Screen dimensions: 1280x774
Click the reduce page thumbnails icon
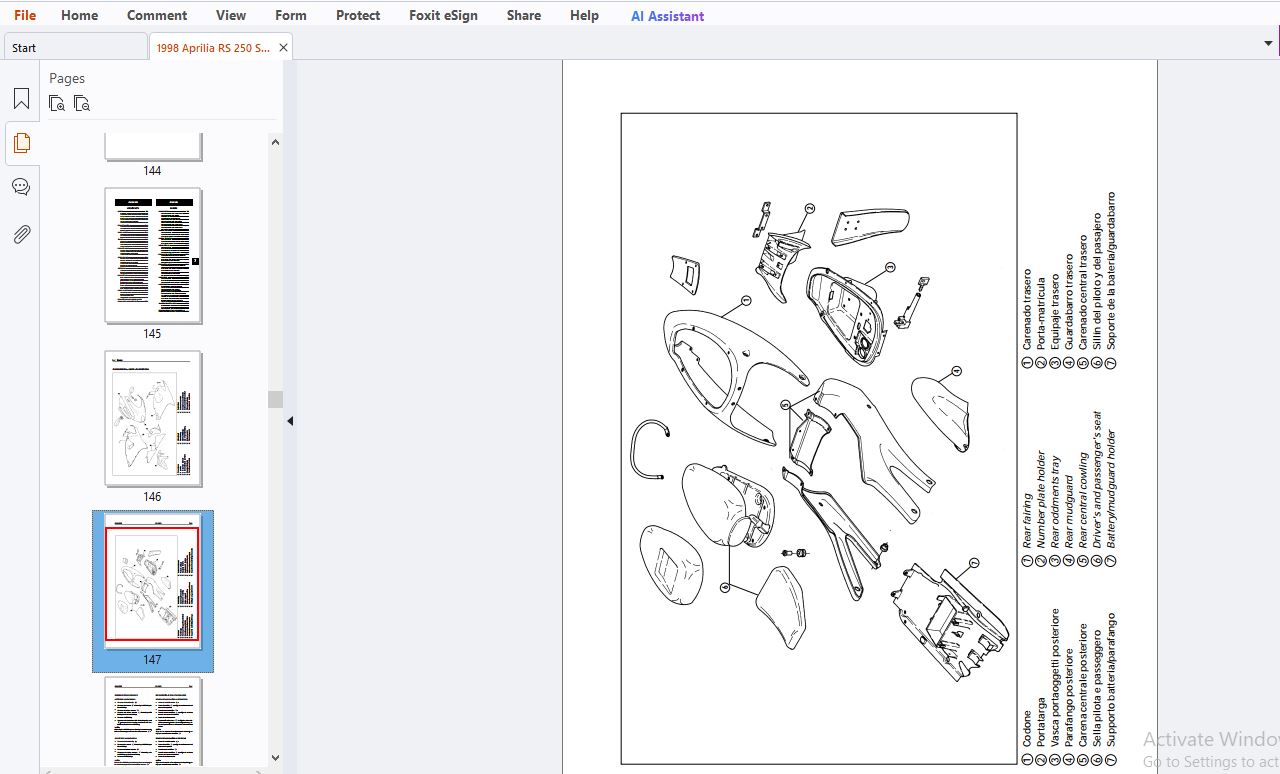(82, 103)
